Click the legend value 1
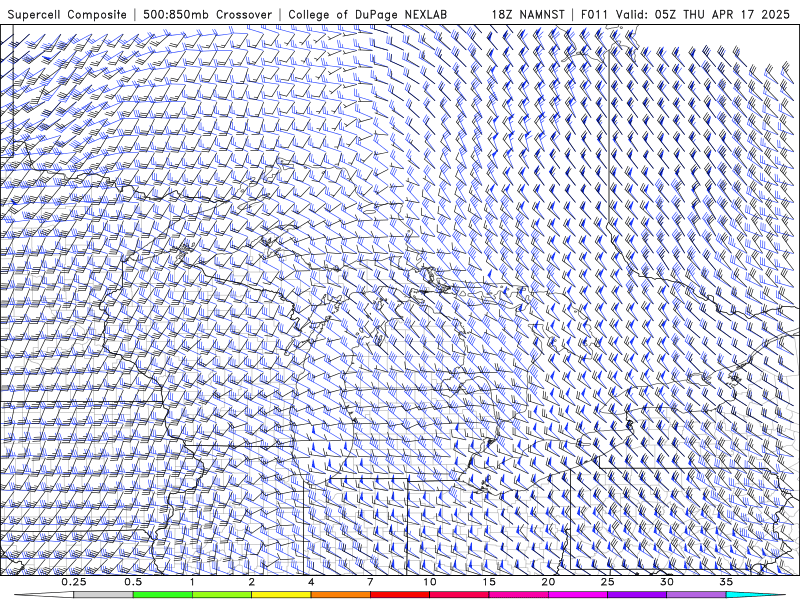Image resolution: width=800 pixels, height=600 pixels. pyautogui.click(x=192, y=582)
